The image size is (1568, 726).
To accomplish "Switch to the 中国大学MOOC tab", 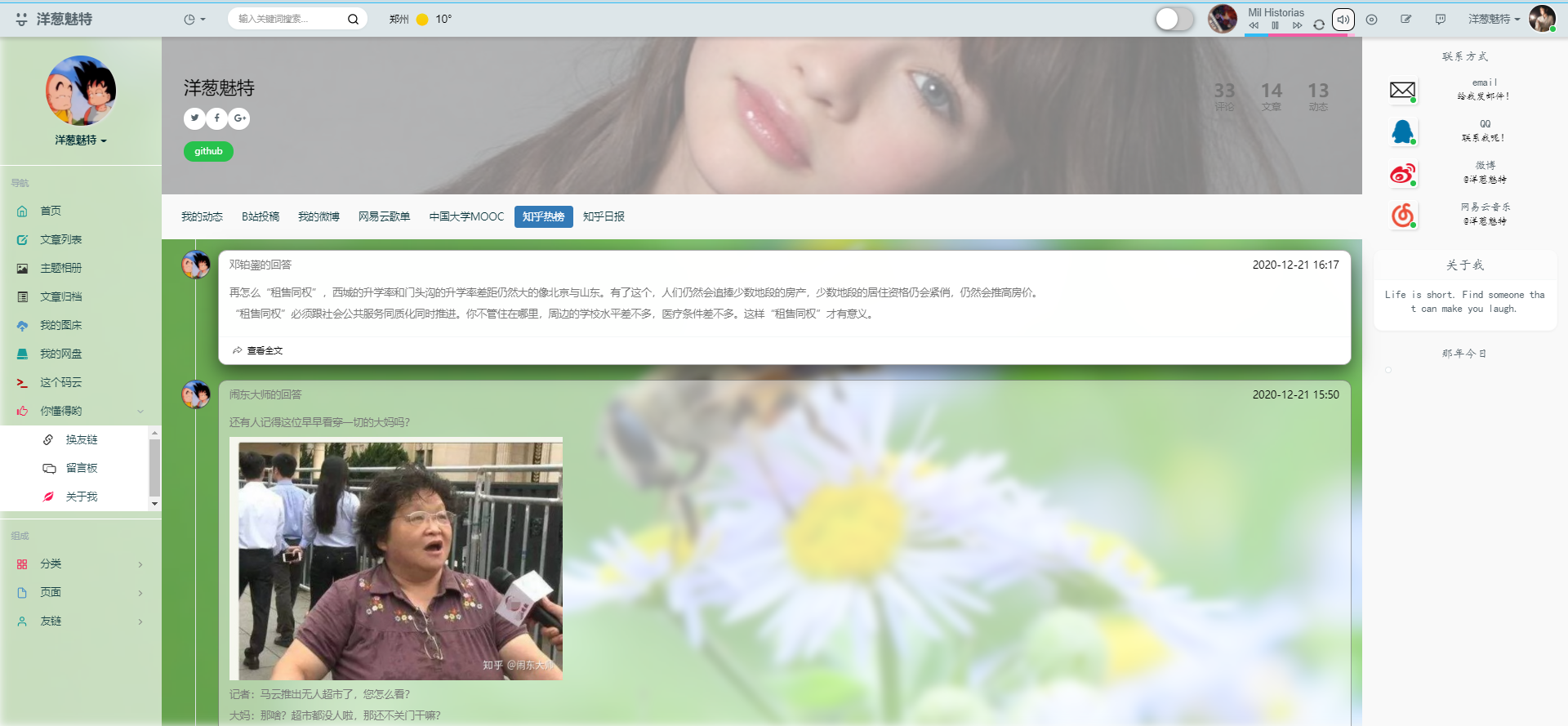I will [466, 216].
